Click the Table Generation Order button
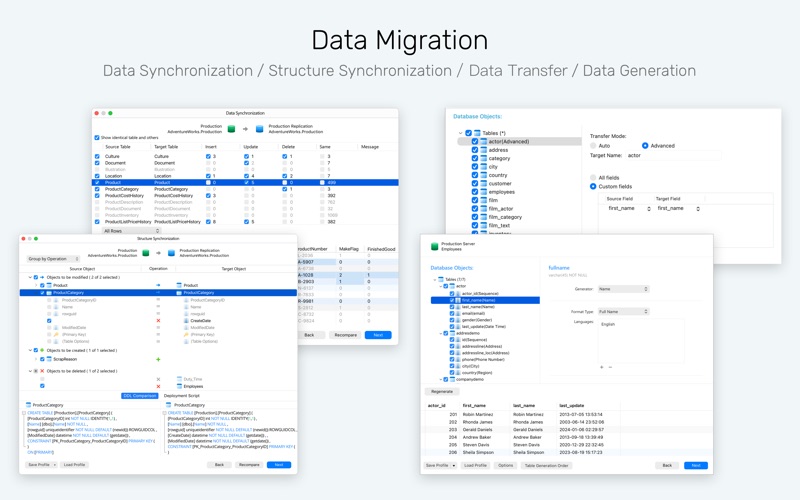Screen dimensions: 800x500 (546, 465)
